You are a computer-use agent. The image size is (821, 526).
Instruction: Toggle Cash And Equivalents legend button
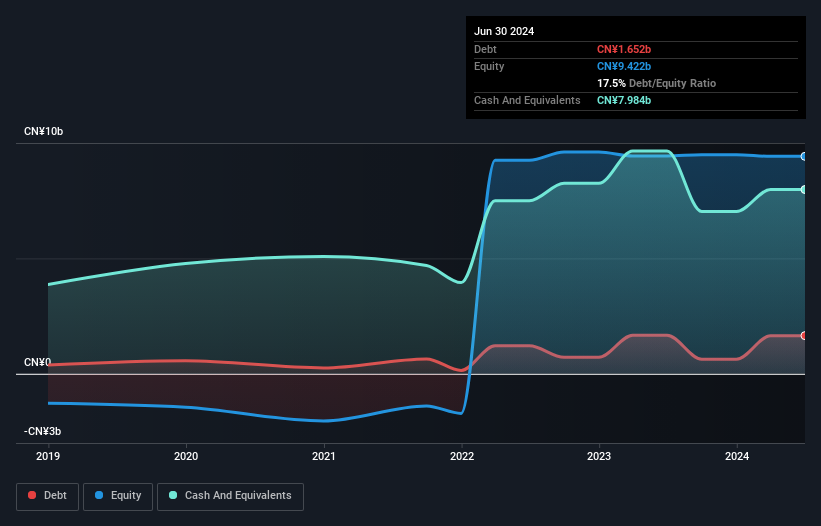click(230, 496)
